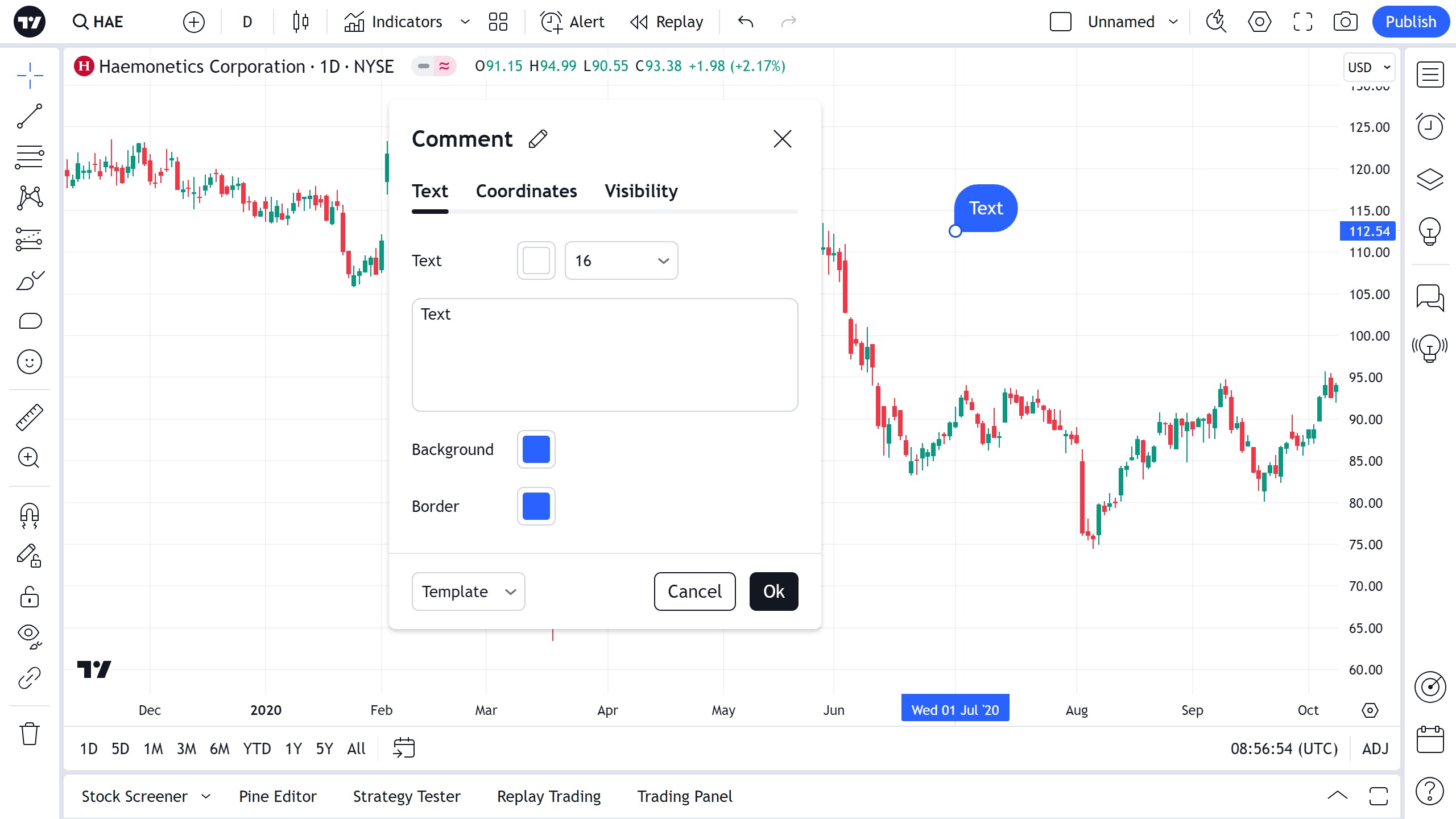Take a chart snapshot with camera icon
This screenshot has width=1456, height=819.
[x=1345, y=22]
